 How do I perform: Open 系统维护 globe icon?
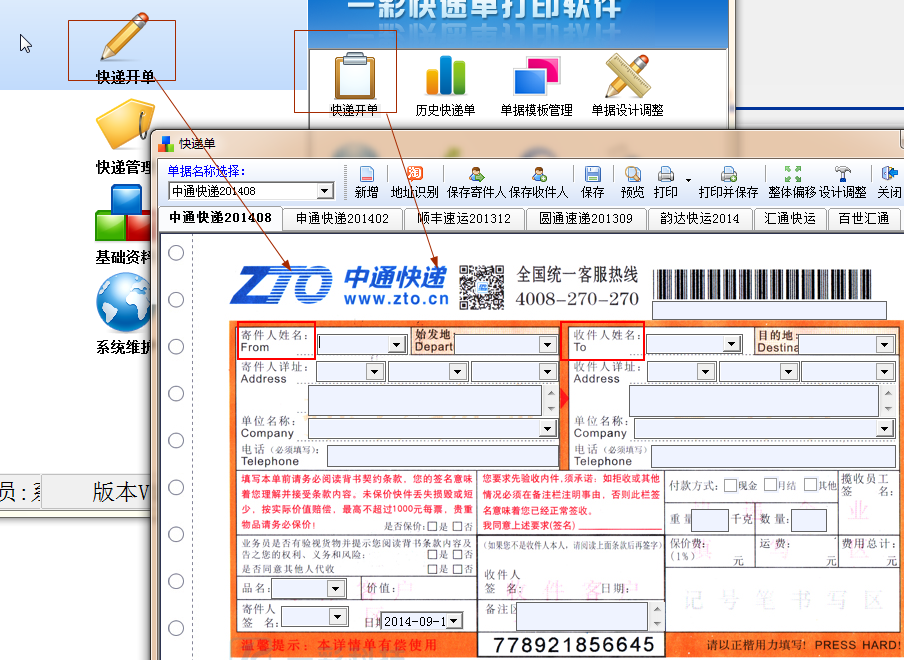click(123, 301)
